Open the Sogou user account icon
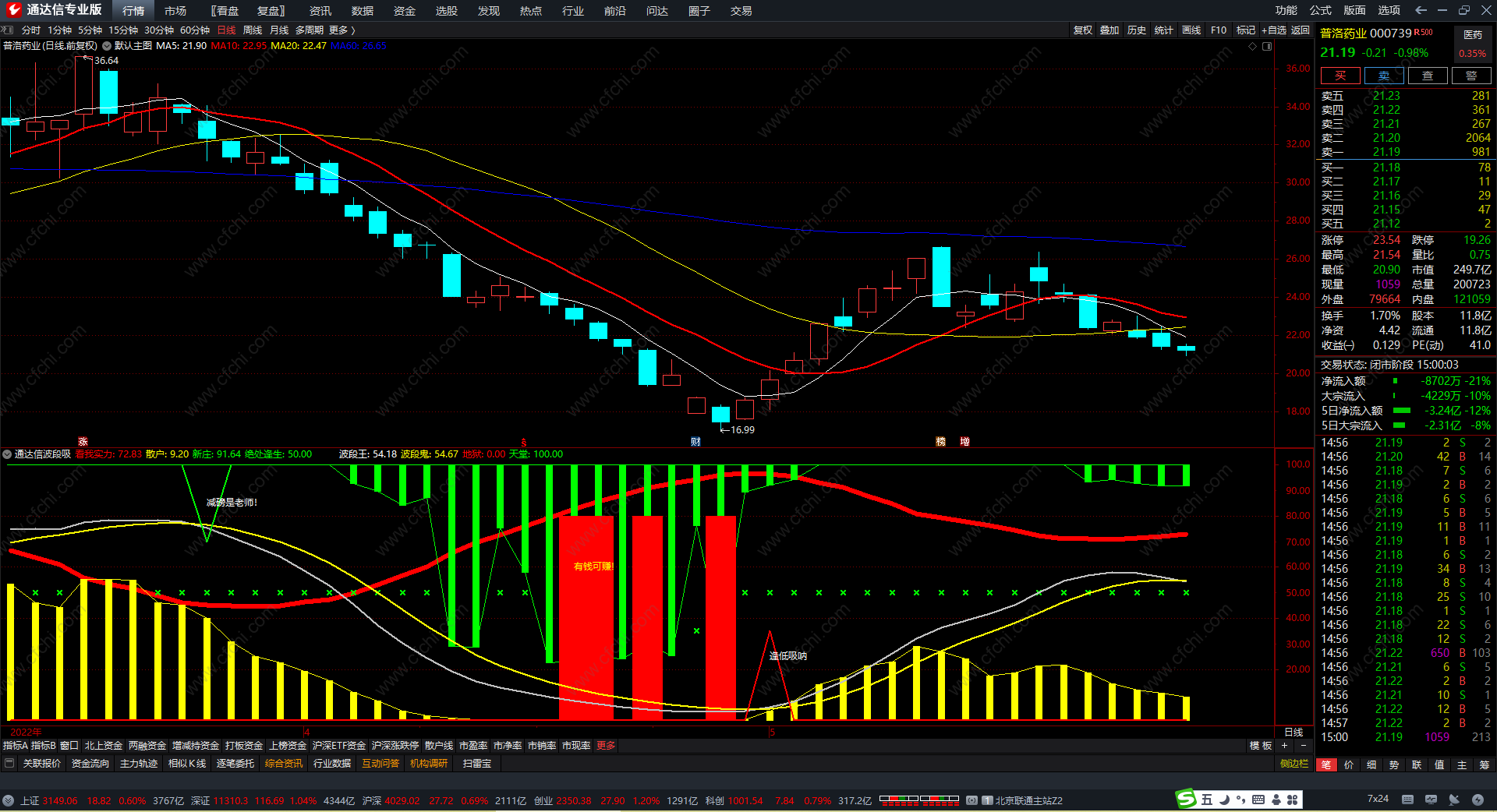1497x812 pixels. [1276, 800]
